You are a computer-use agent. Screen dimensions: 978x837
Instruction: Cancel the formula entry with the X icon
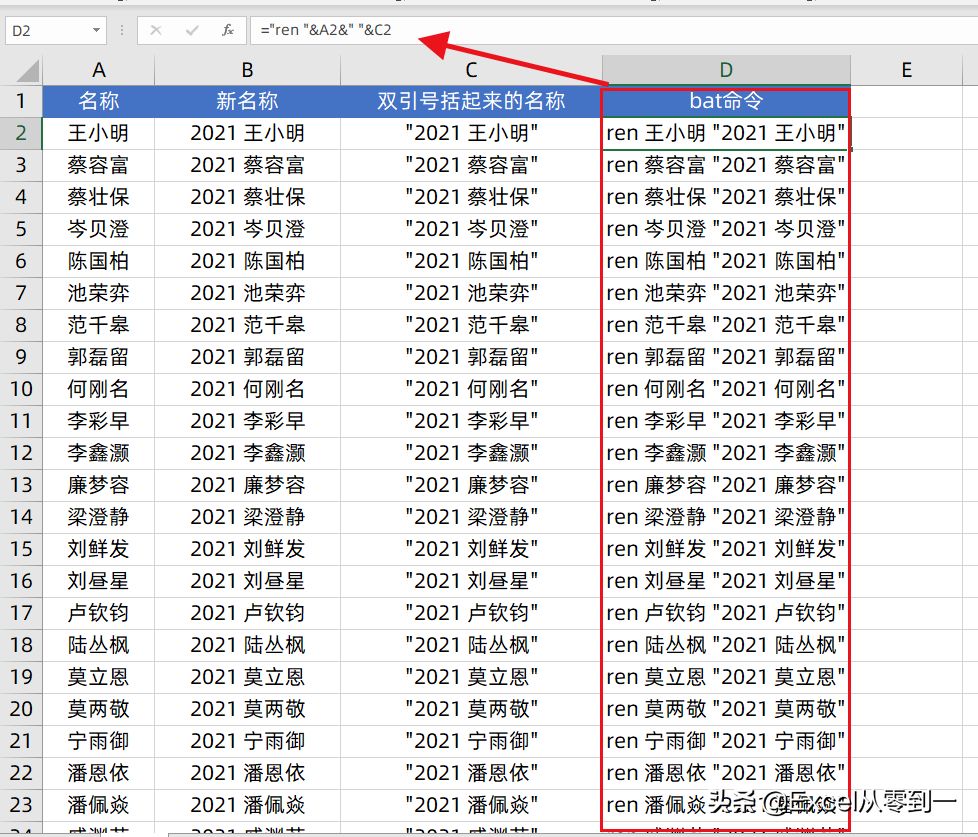[156, 30]
